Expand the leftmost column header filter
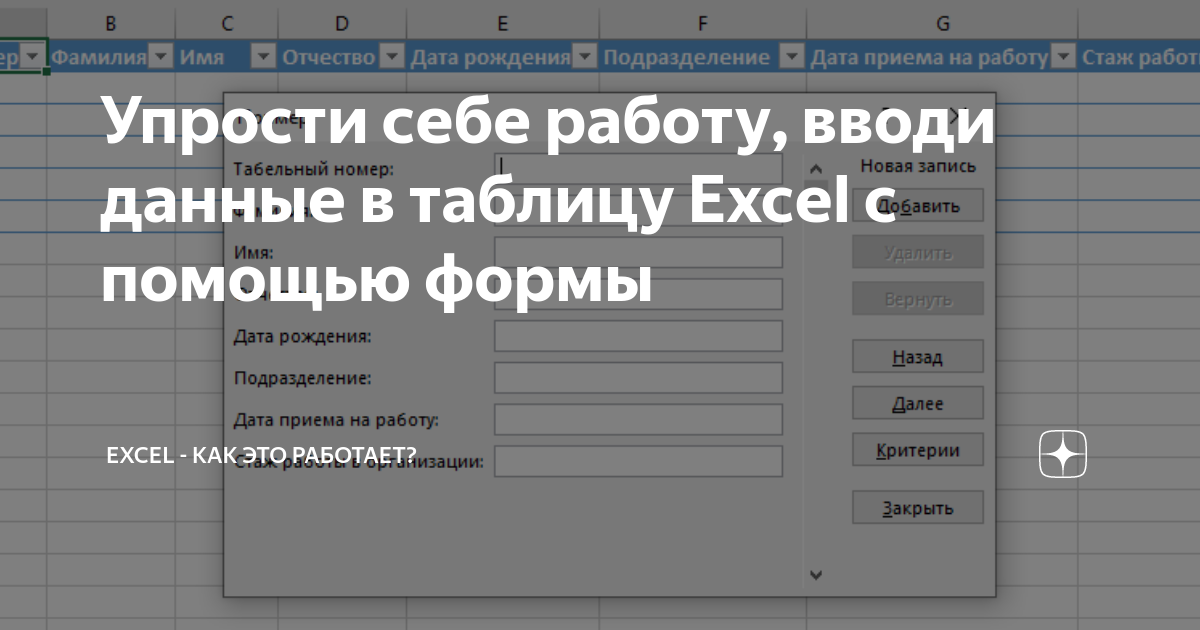This screenshot has height=630, width=1200. click(x=33, y=57)
